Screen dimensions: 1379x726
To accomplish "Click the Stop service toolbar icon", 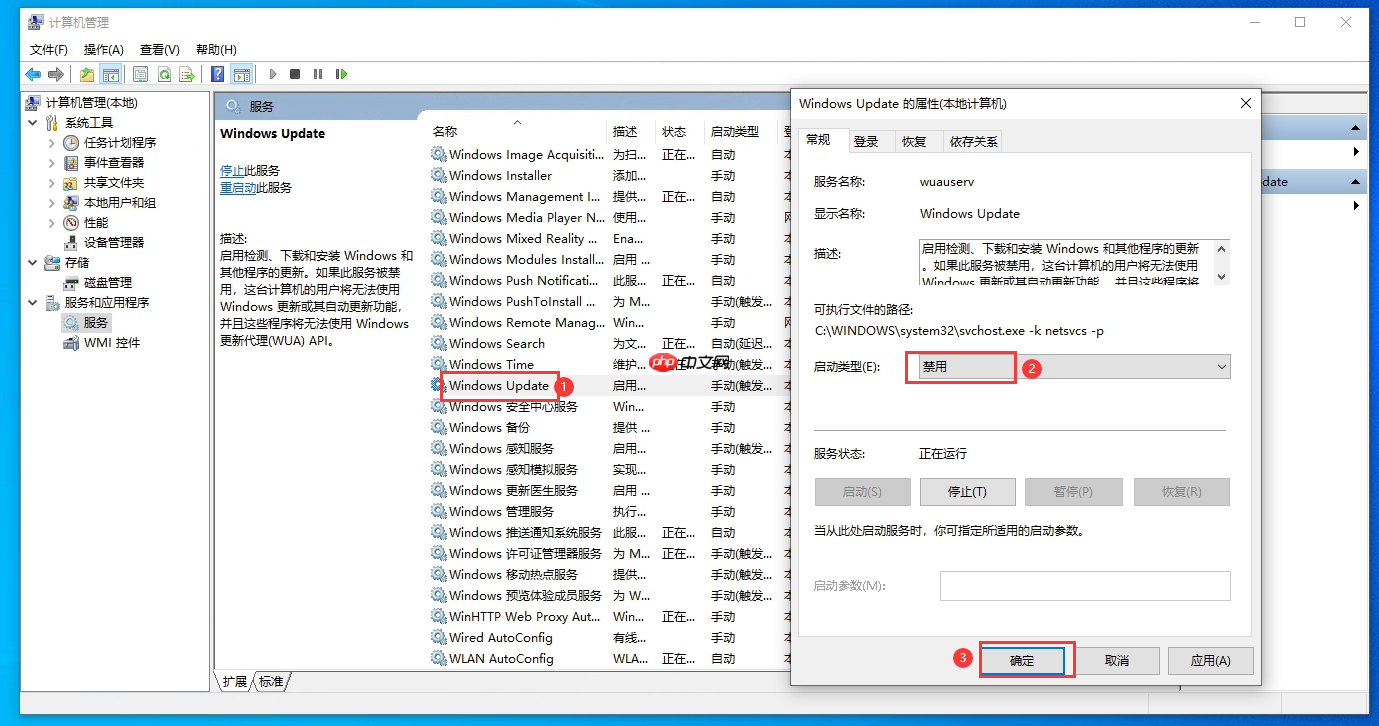I will 295,74.
